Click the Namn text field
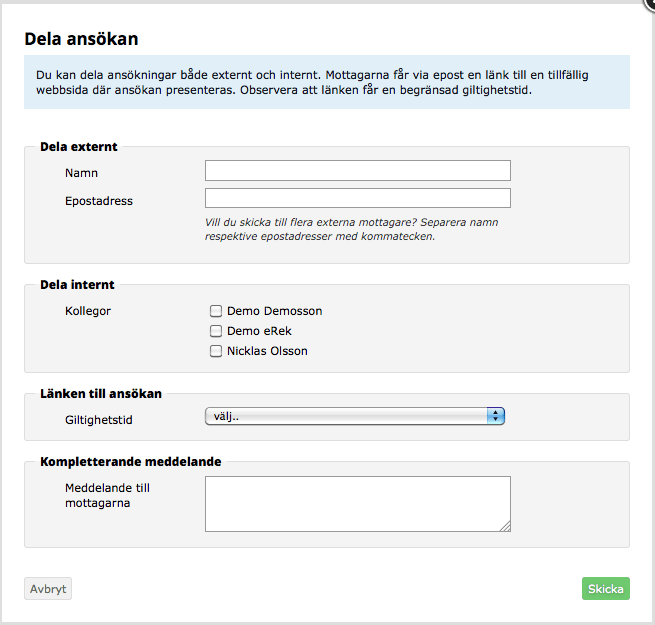Screen dimensions: 655x625 [x=357, y=171]
